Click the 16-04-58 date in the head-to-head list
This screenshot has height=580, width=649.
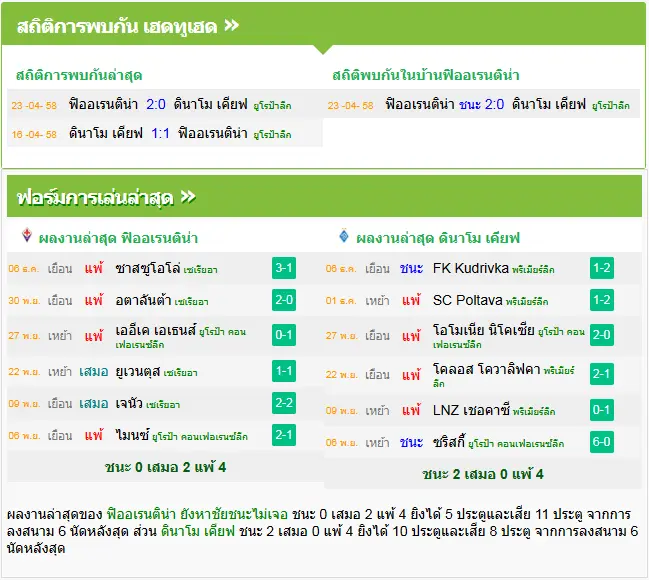[34, 135]
